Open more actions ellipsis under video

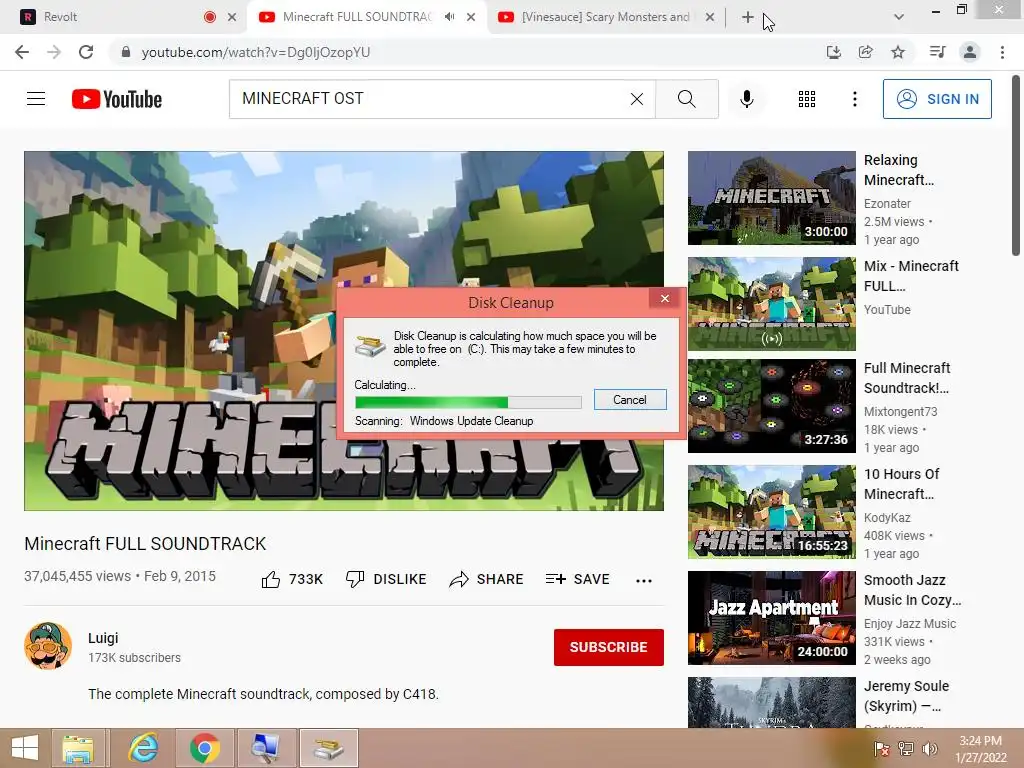(x=644, y=581)
